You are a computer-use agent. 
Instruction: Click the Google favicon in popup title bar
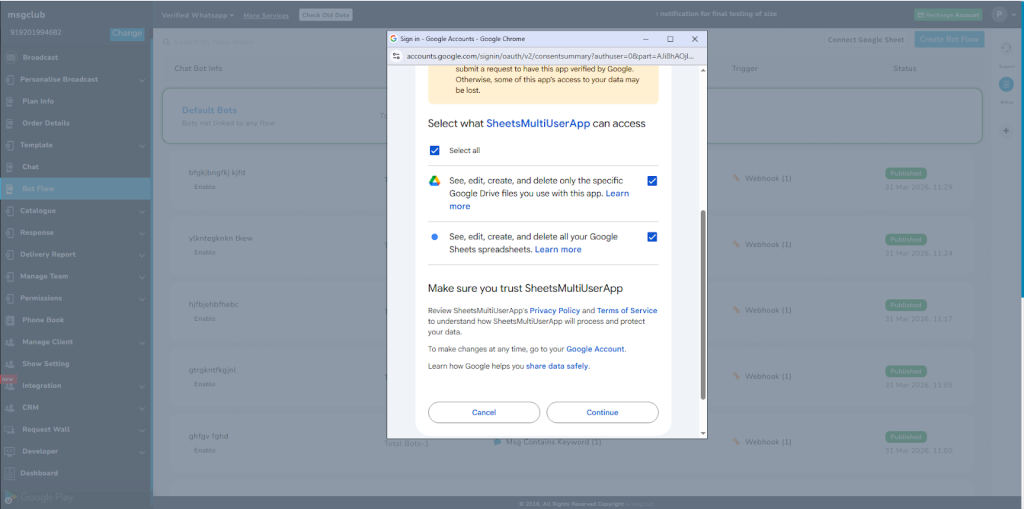[394, 38]
